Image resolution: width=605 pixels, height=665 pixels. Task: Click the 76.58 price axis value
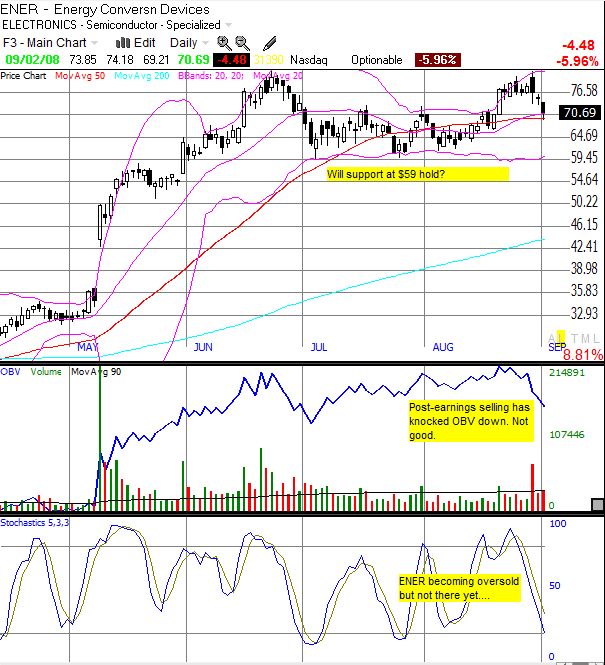point(584,90)
